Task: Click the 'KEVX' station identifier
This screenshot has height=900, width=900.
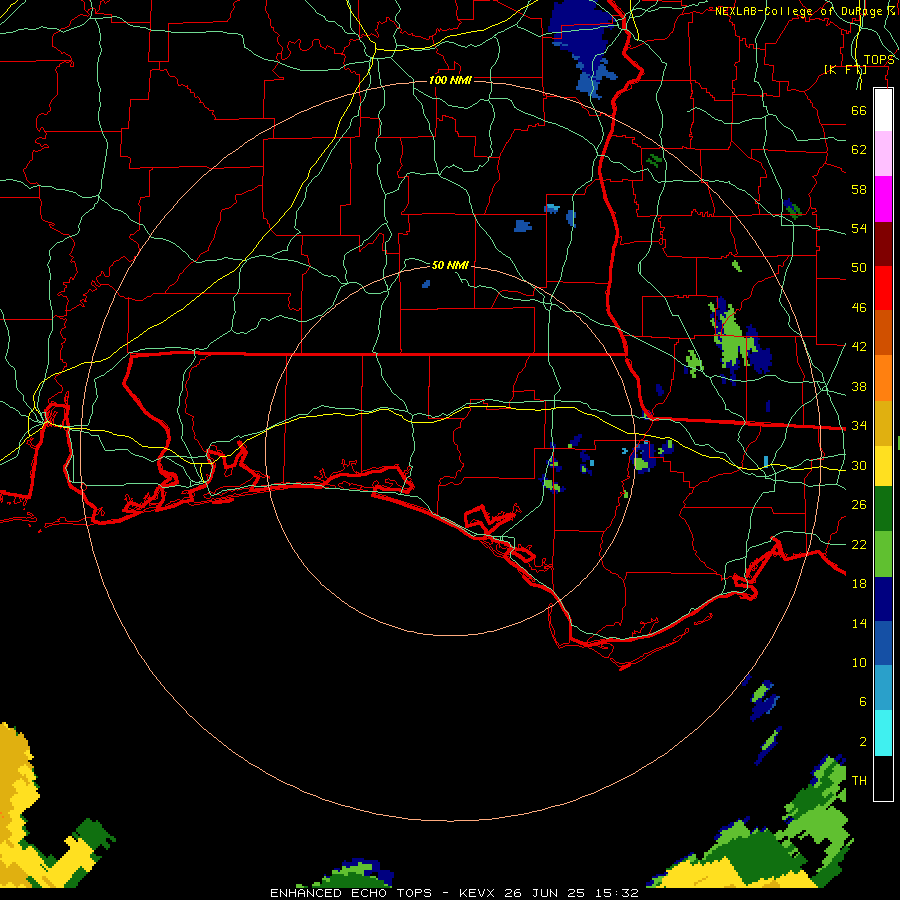Action: (x=476, y=893)
